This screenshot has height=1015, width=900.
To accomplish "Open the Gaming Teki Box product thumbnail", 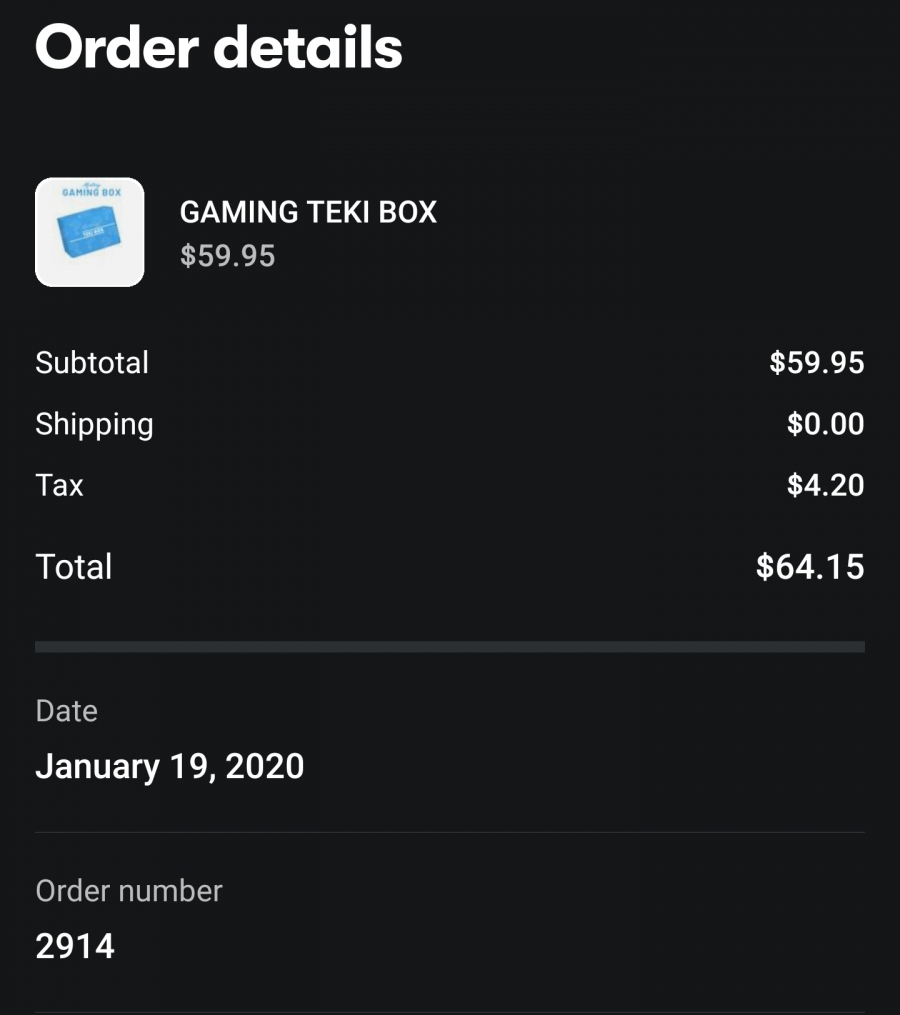I will point(89,232).
